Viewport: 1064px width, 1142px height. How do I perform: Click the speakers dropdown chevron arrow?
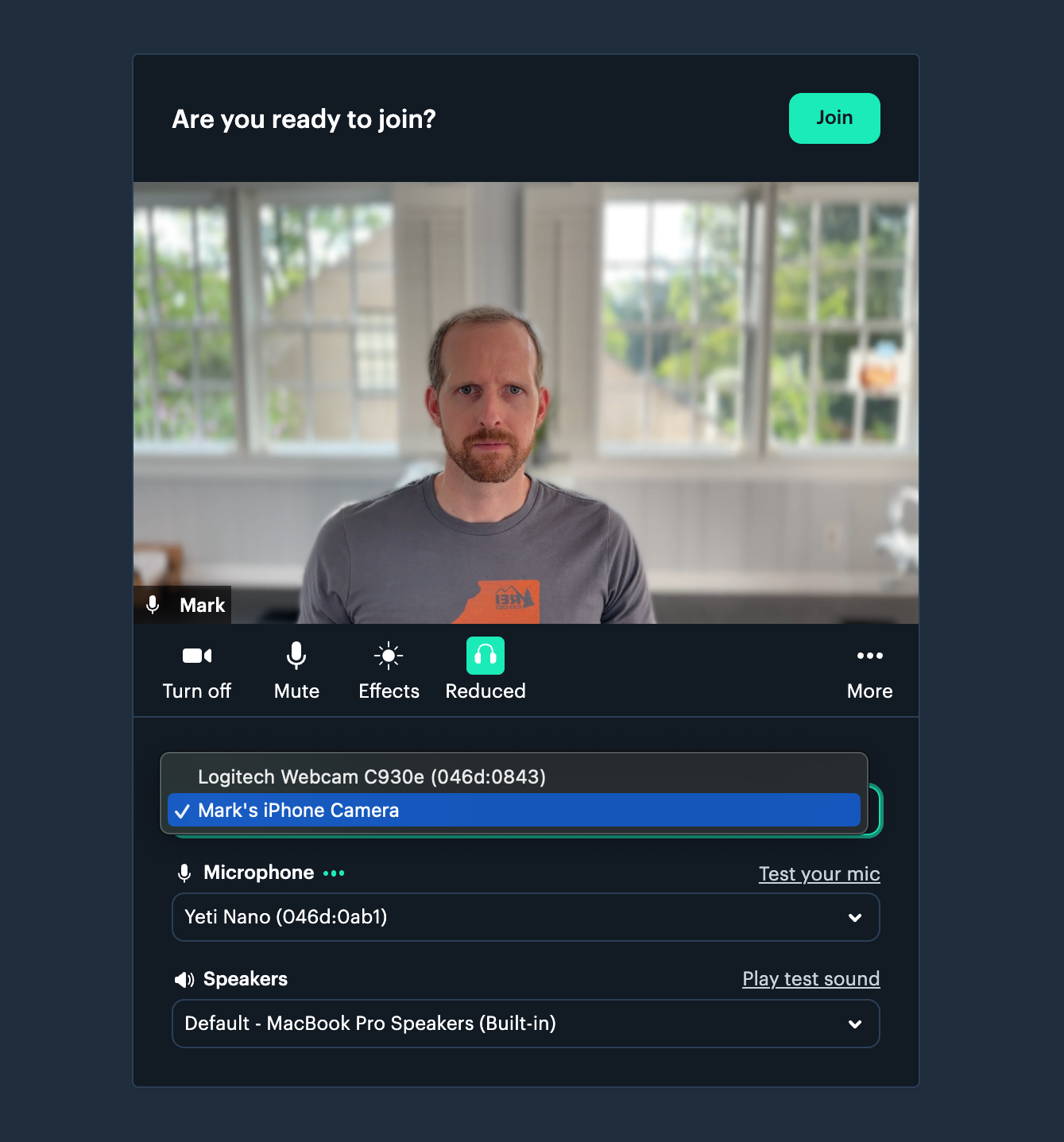pos(855,1024)
